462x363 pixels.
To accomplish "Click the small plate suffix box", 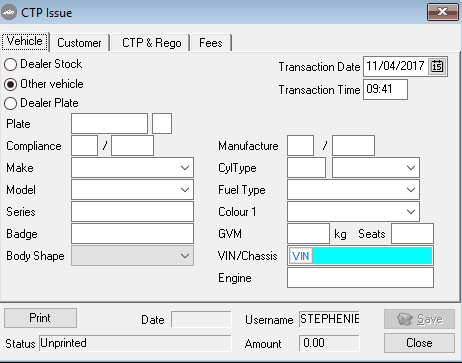I will point(162,124).
